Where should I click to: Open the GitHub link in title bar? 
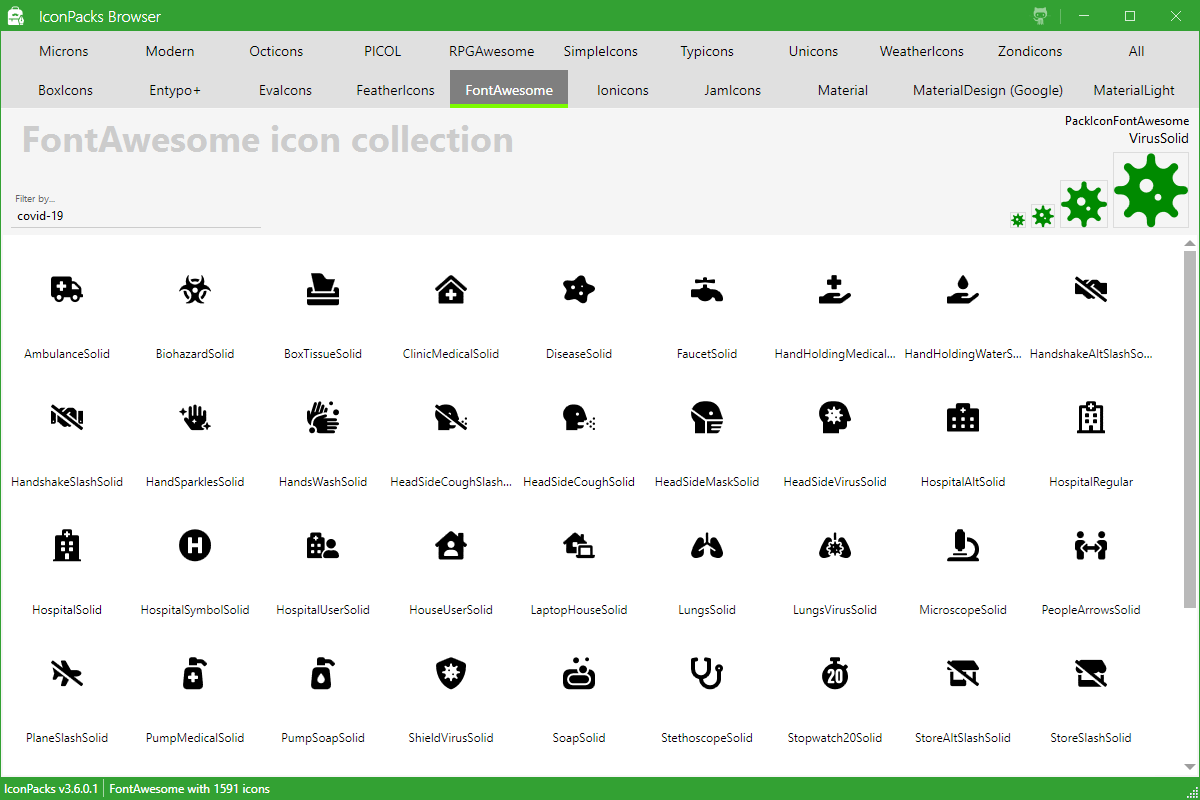pyautogui.click(x=1040, y=16)
